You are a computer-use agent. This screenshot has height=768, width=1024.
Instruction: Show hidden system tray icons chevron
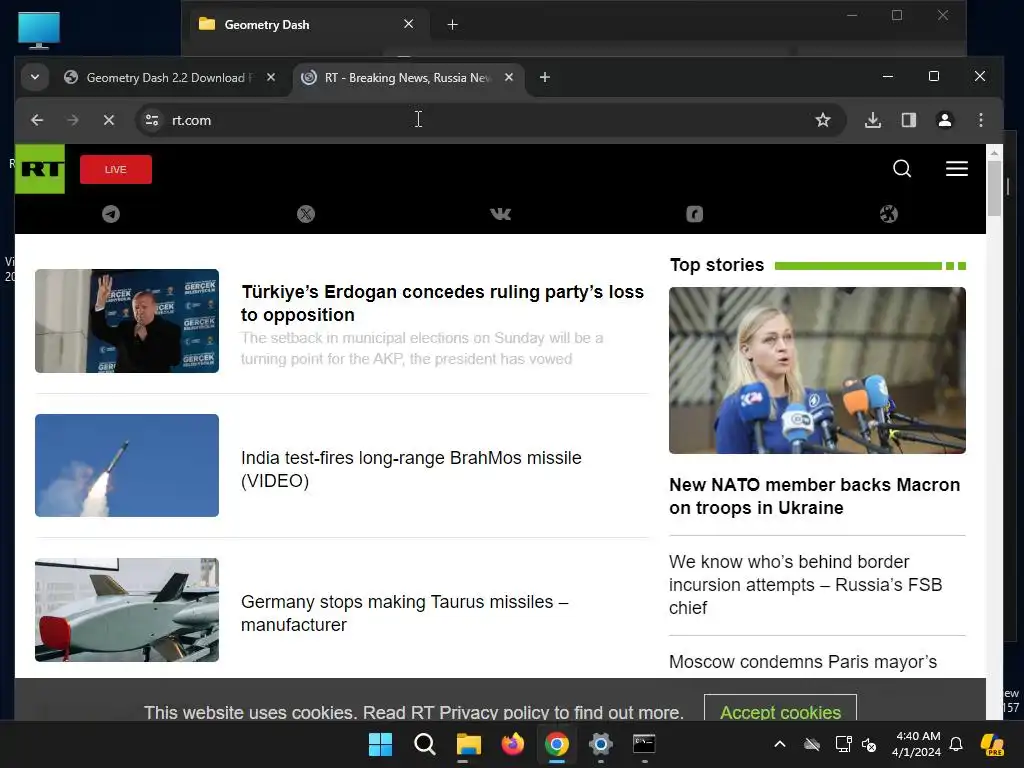(x=780, y=744)
